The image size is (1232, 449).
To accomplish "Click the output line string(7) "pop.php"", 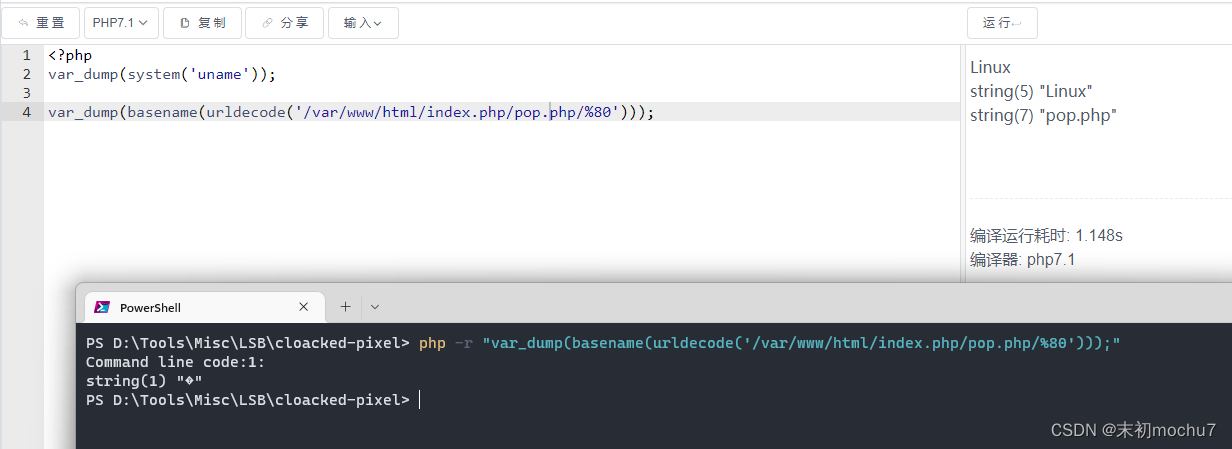I will click(x=1043, y=115).
